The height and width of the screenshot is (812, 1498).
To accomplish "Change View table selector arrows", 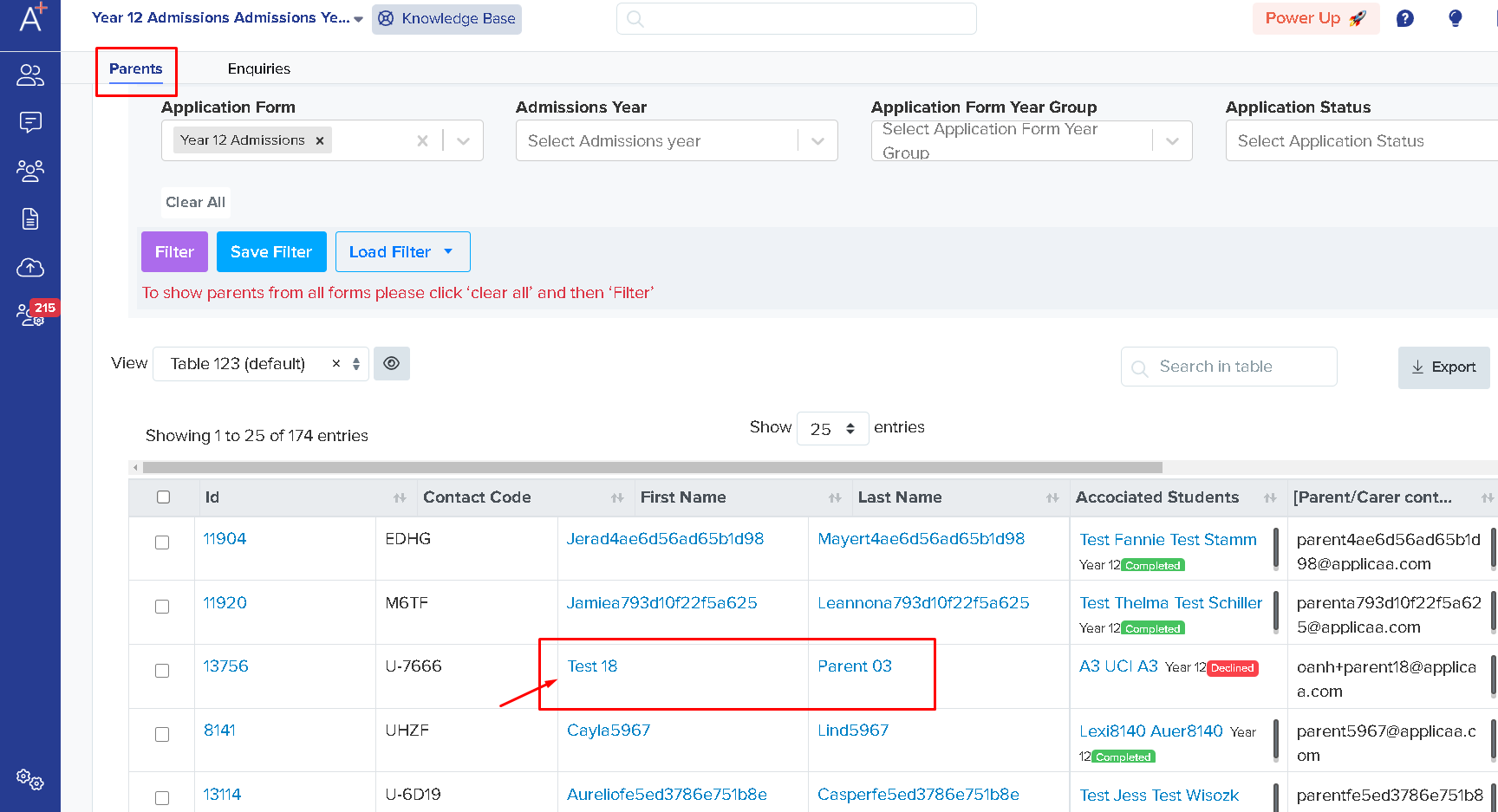I will click(x=356, y=364).
